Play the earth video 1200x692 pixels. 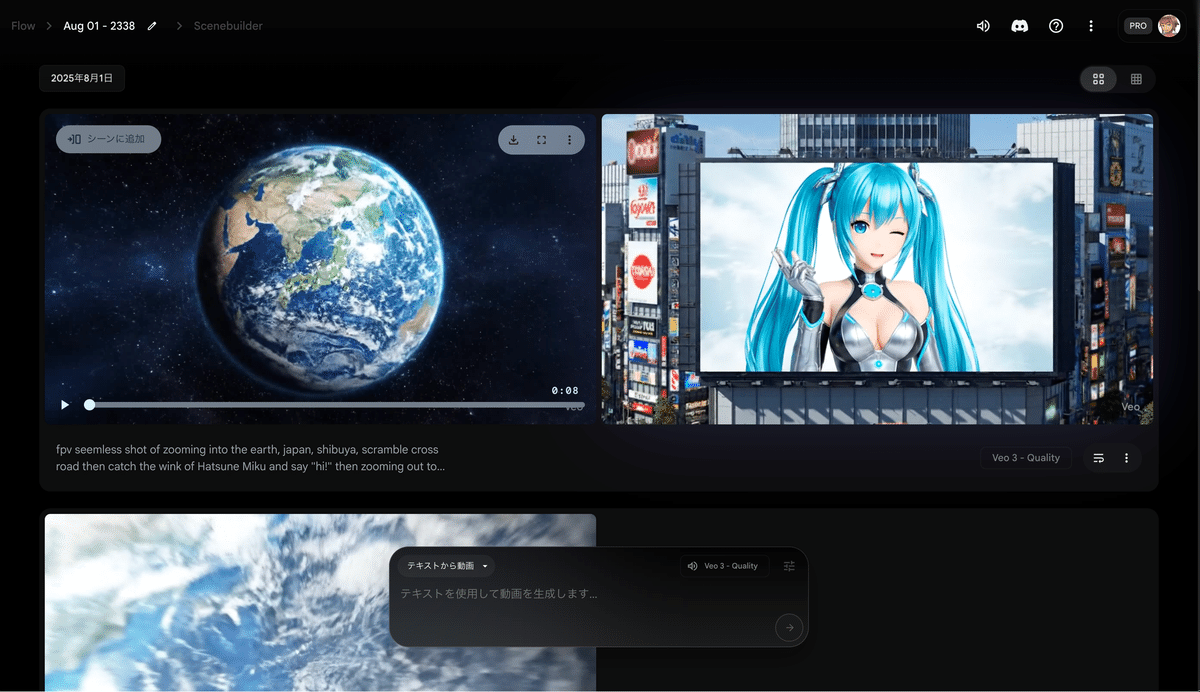[x=65, y=405]
